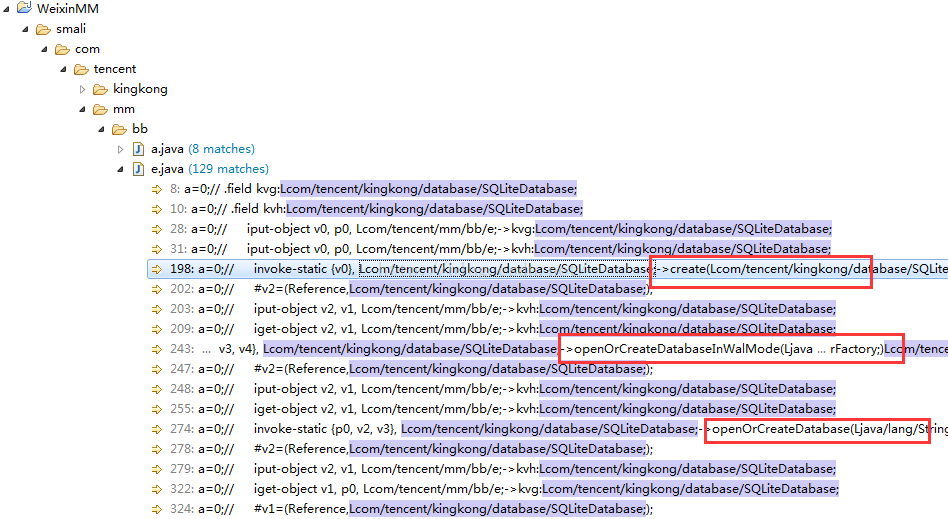Click match arrow icon for line 243

pyautogui.click(x=157, y=349)
